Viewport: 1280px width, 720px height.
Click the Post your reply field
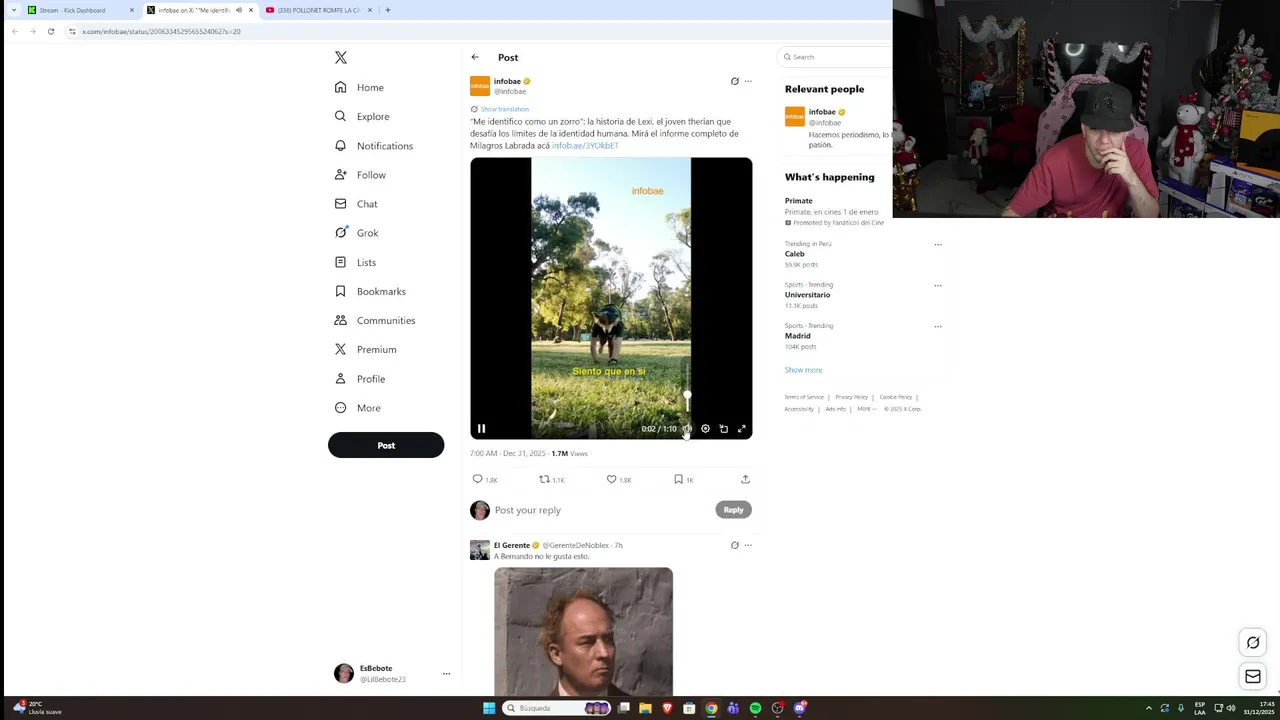(x=600, y=510)
